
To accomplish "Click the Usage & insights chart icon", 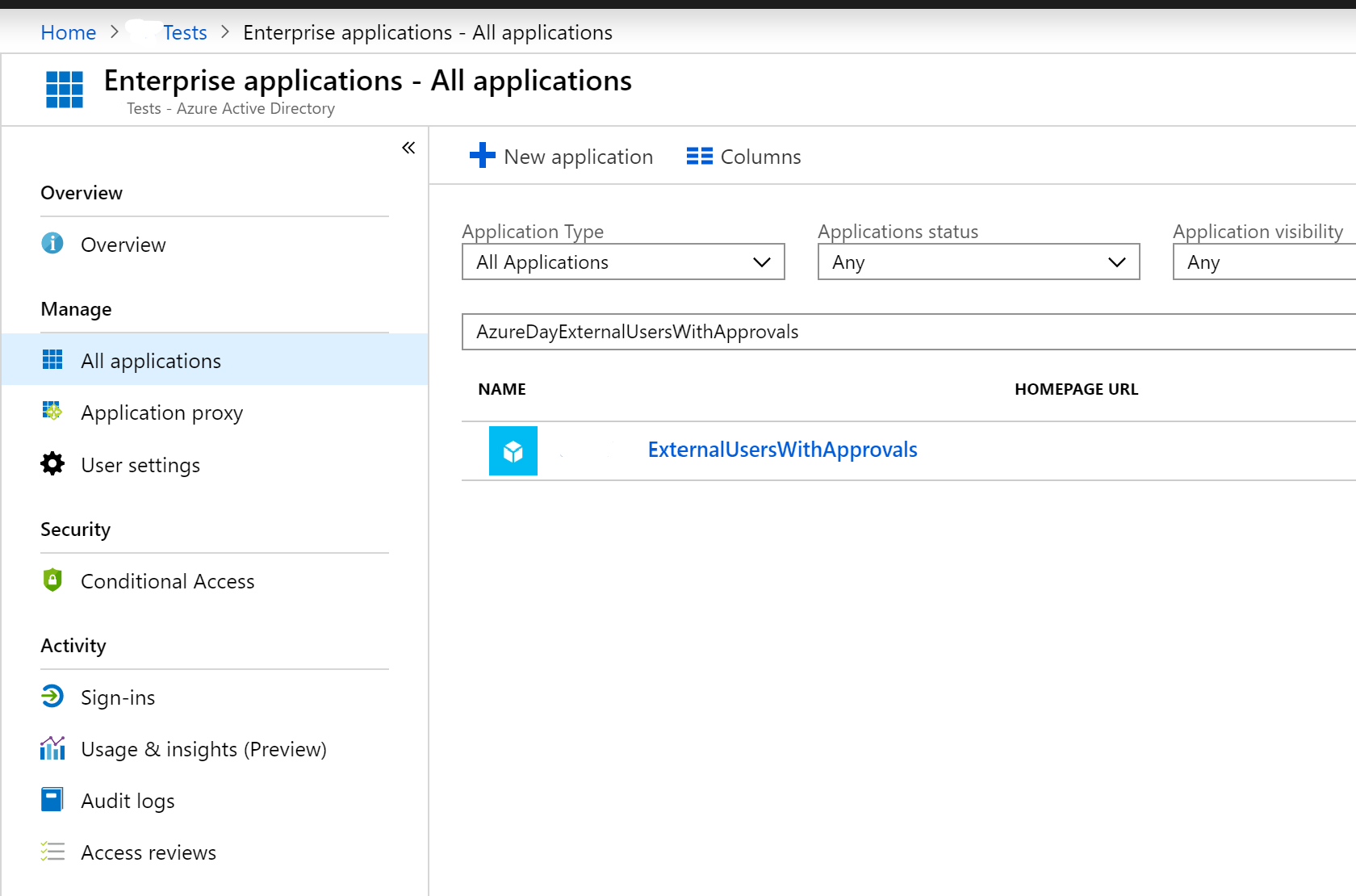I will point(52,748).
